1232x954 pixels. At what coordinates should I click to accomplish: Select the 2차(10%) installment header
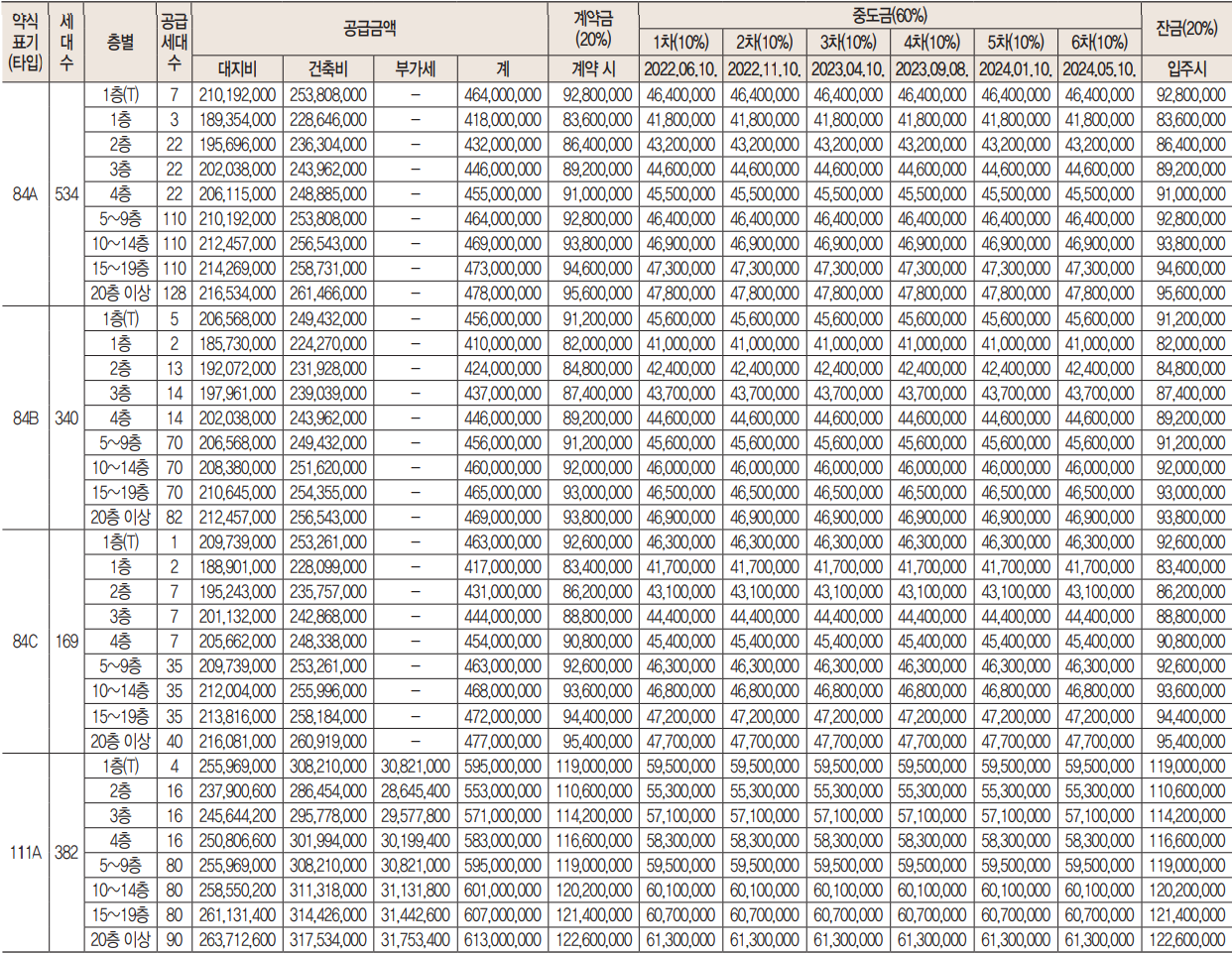pyautogui.click(x=764, y=43)
